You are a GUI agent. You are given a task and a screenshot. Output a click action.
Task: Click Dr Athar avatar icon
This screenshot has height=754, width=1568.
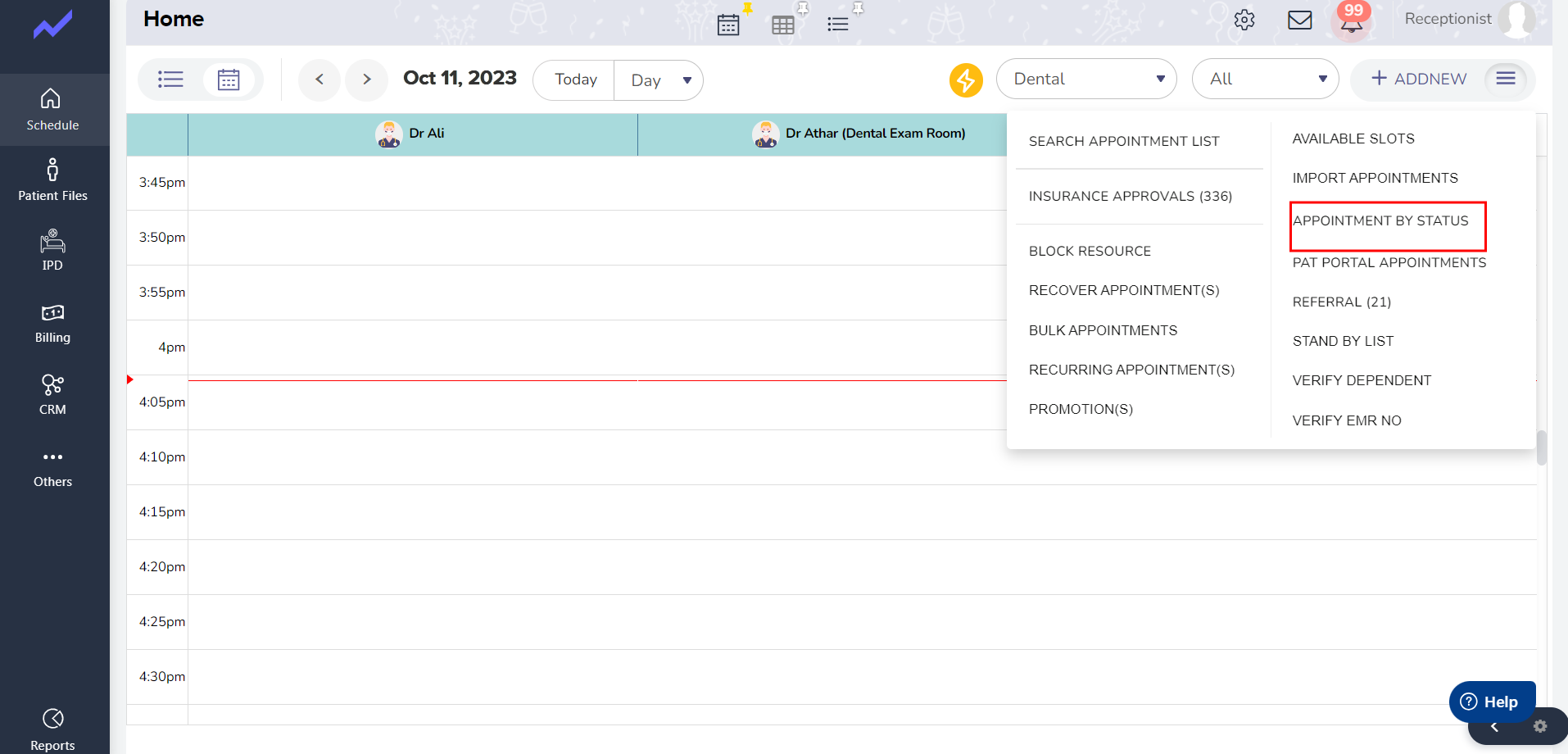coord(766,134)
